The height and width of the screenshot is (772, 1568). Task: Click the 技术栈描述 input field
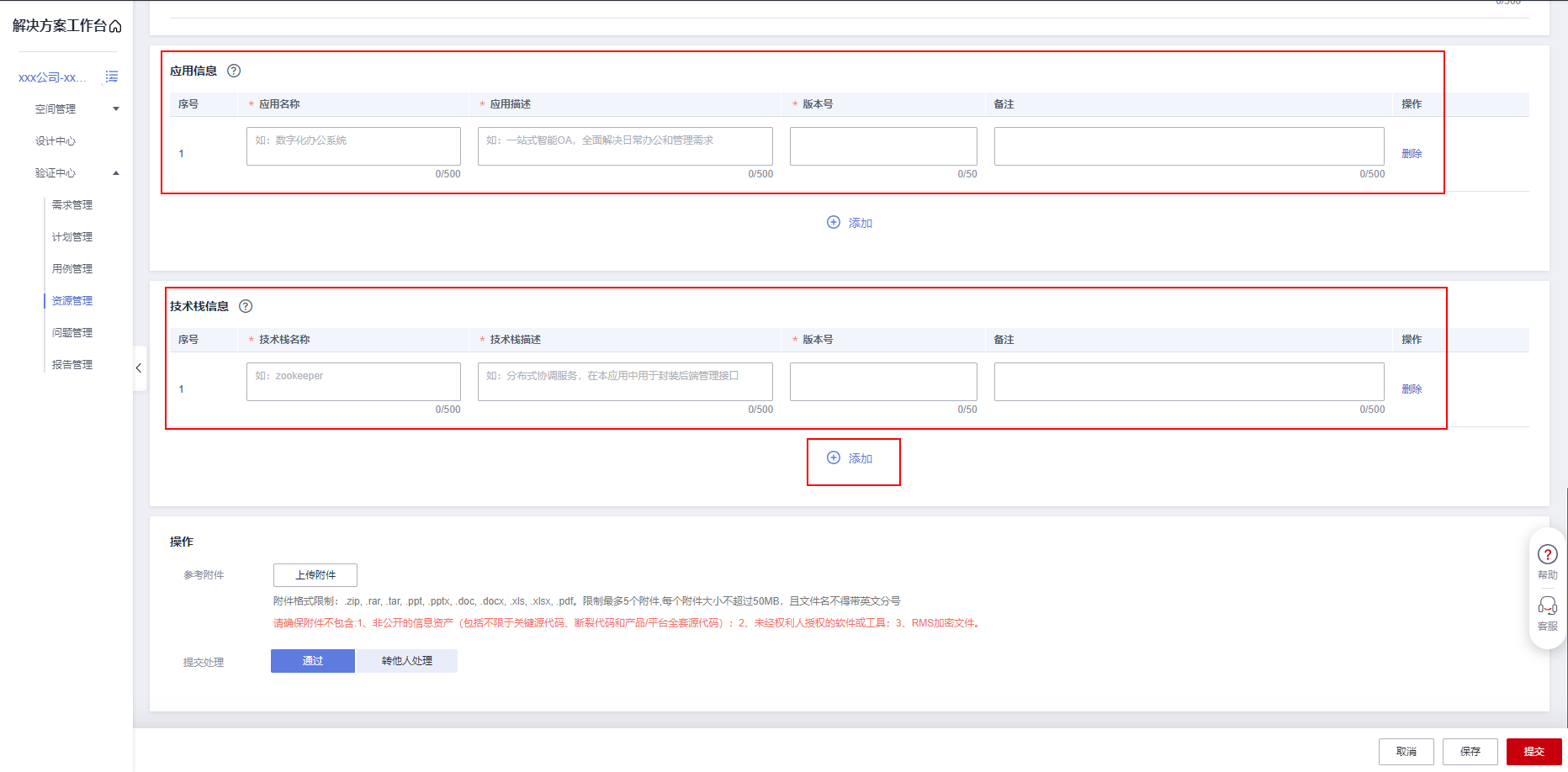pyautogui.click(x=625, y=382)
